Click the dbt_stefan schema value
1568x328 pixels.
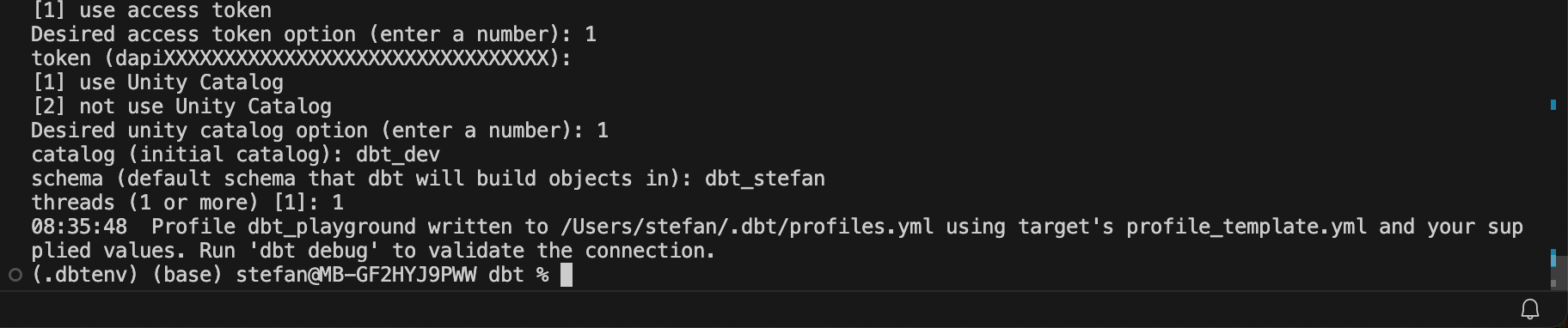coord(765,179)
